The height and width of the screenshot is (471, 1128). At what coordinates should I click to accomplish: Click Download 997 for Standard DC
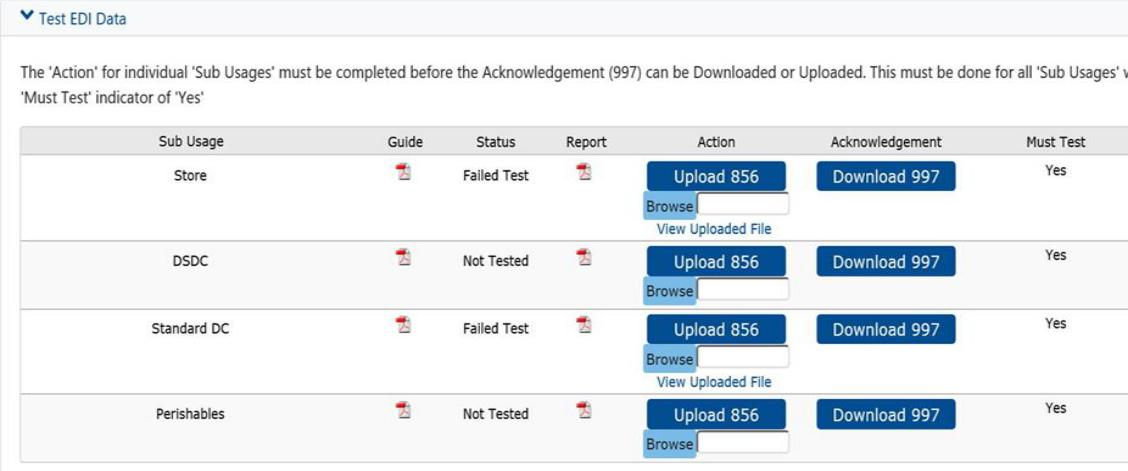(886, 329)
